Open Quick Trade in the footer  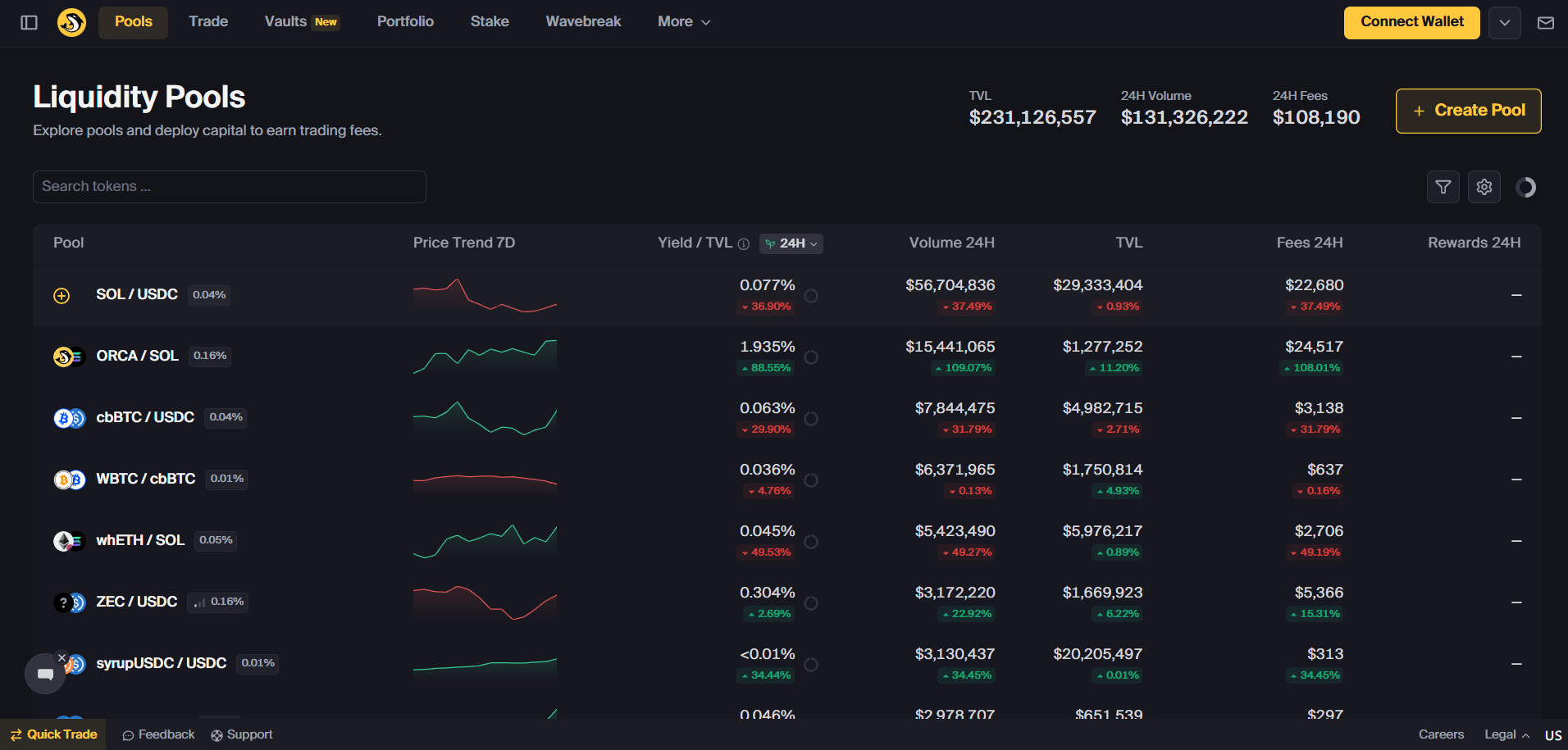point(54,734)
